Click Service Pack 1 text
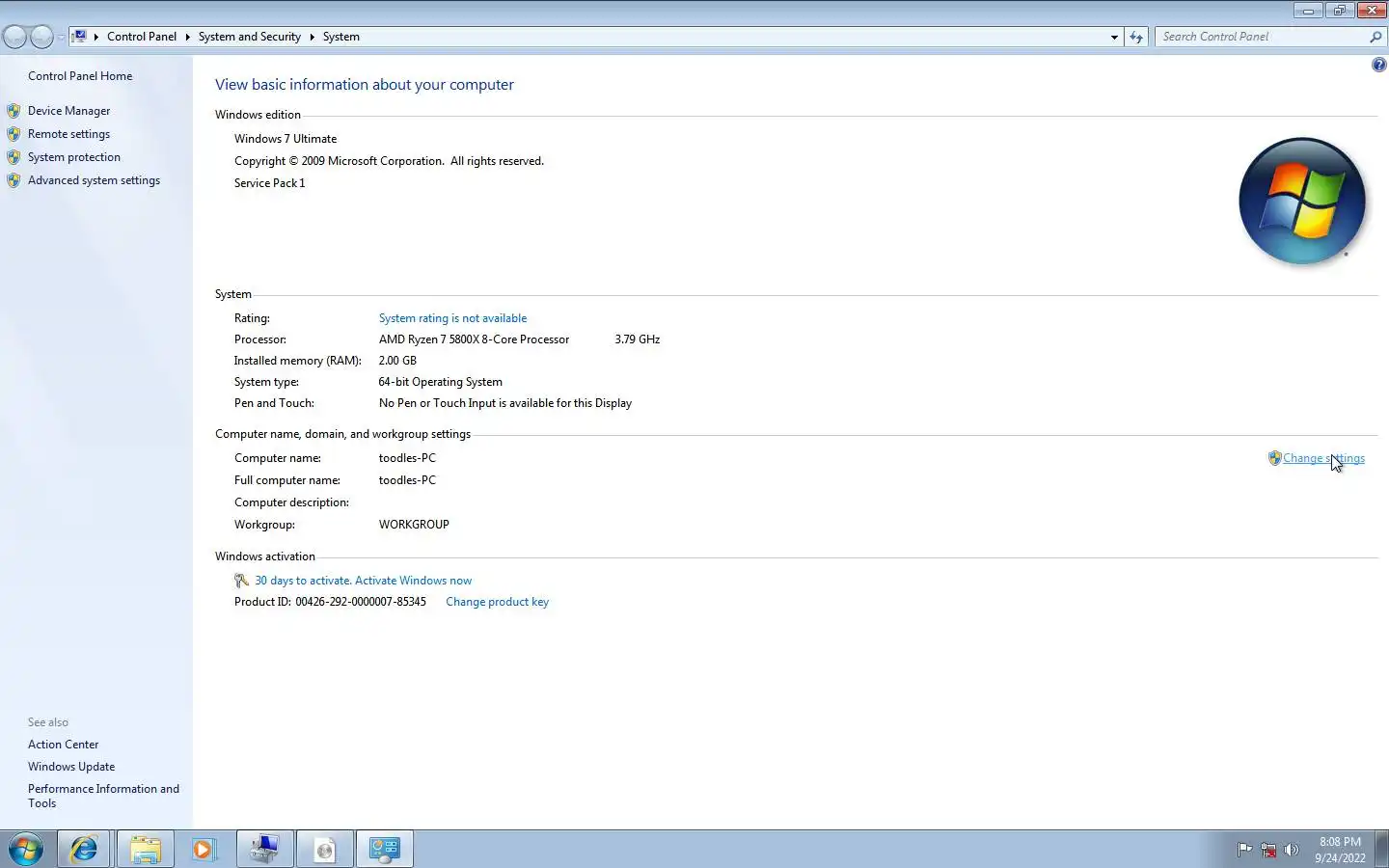Viewport: 1389px width, 868px height. pyautogui.click(x=269, y=183)
